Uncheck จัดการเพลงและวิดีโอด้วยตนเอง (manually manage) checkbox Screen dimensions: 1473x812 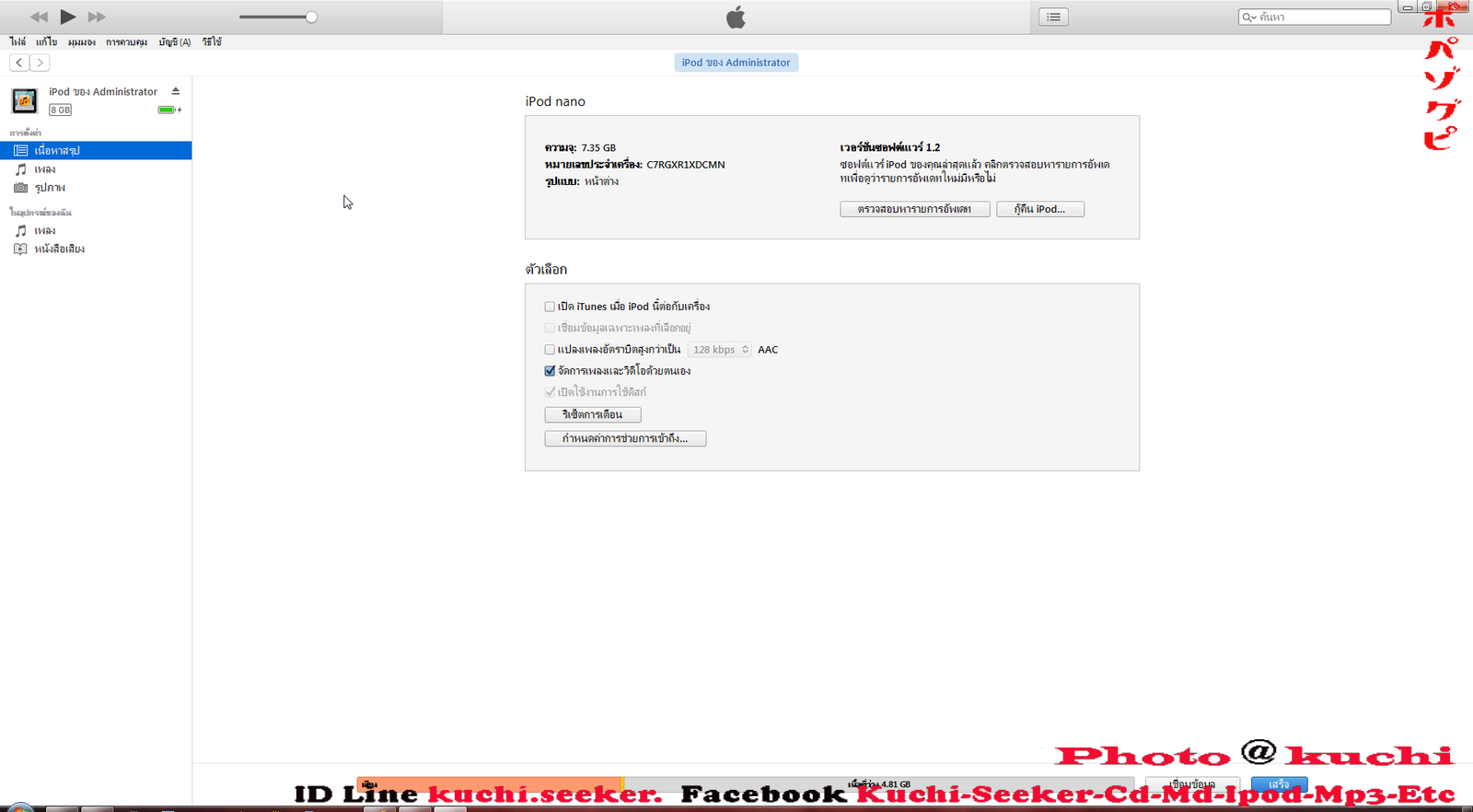click(x=550, y=371)
